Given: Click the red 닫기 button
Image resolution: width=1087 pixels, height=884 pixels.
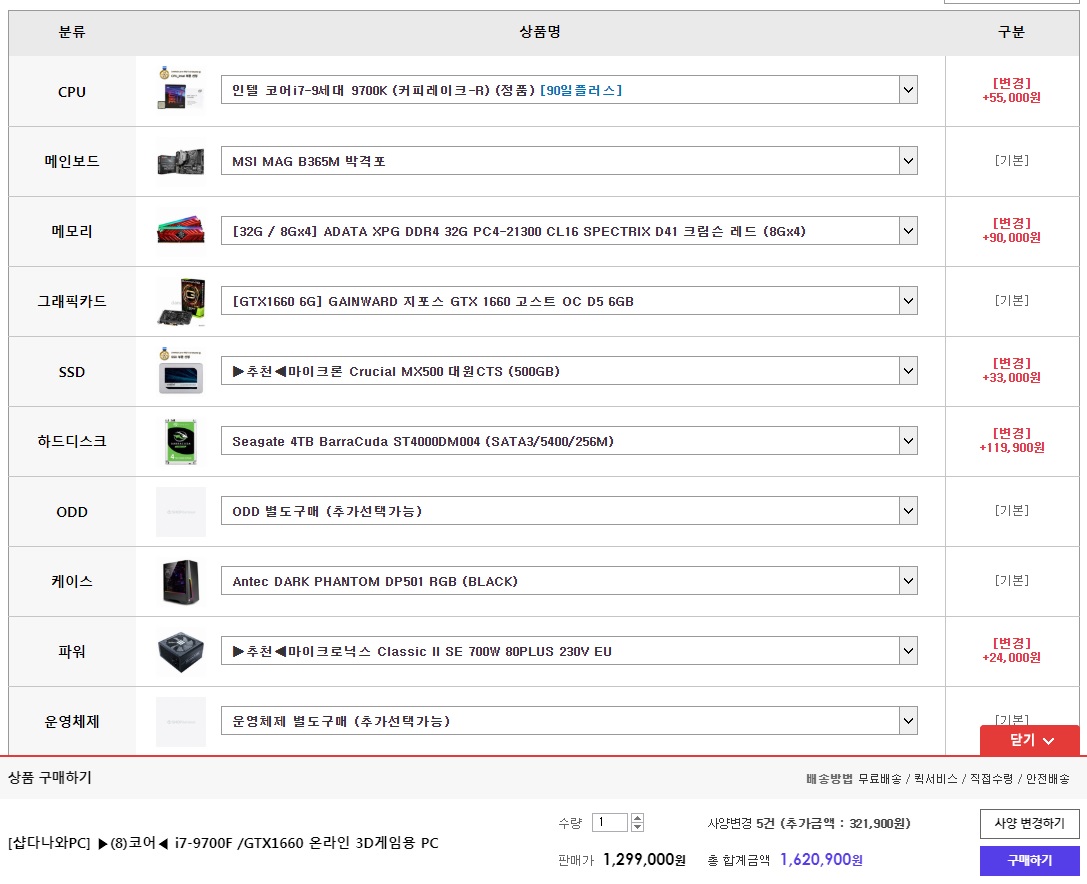Looking at the screenshot, I should [1029, 740].
